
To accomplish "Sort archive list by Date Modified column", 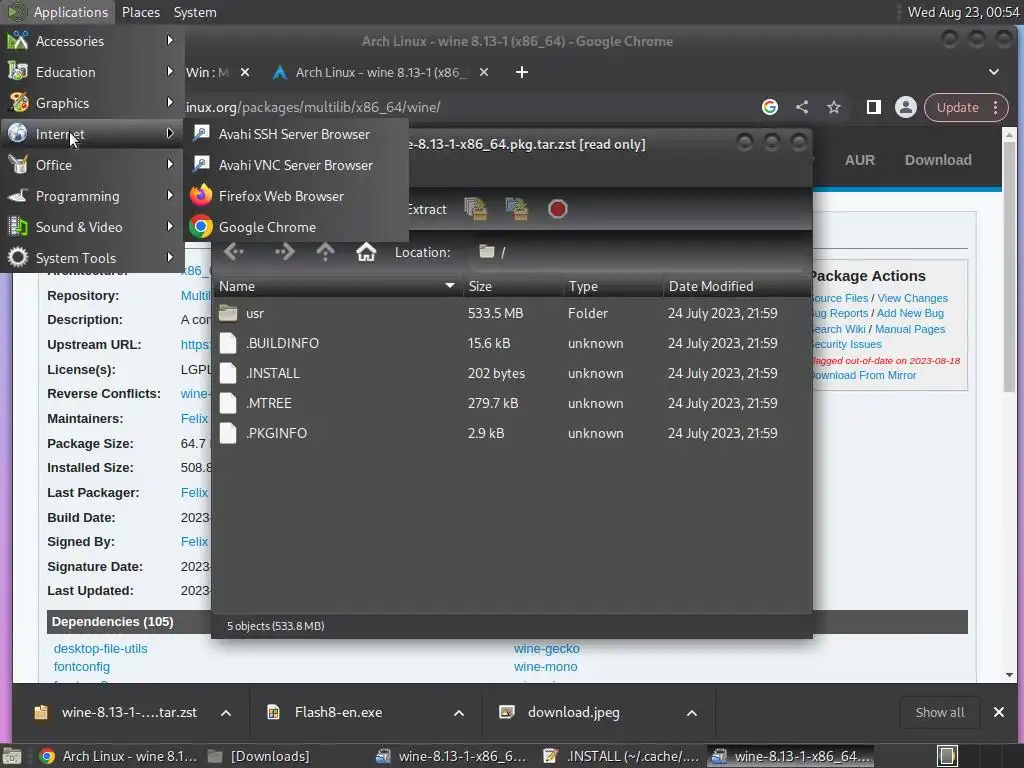I will pyautogui.click(x=737, y=286).
